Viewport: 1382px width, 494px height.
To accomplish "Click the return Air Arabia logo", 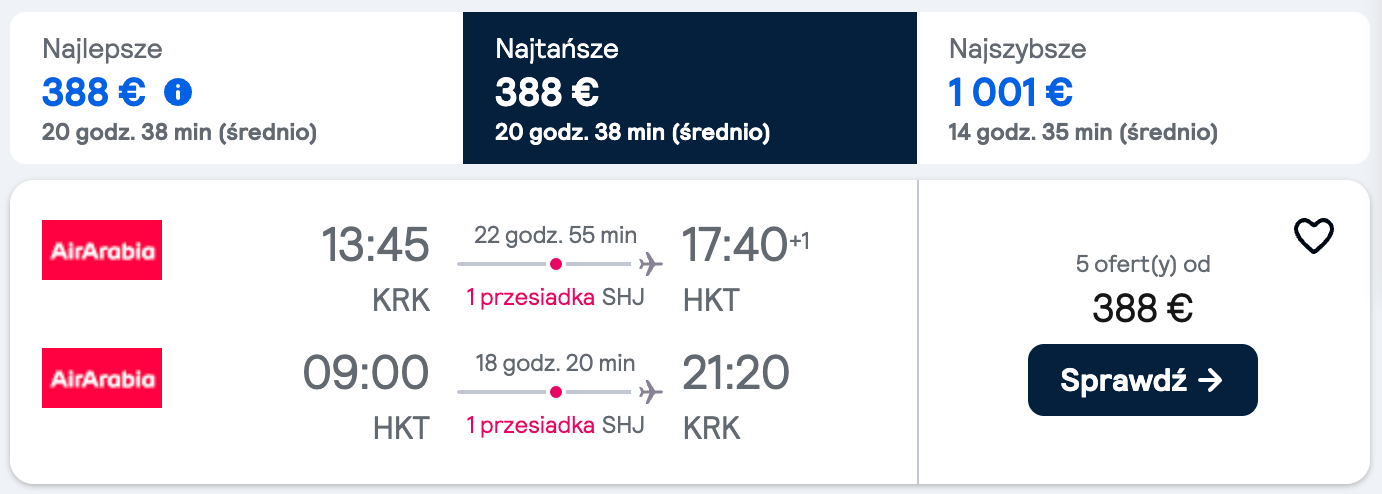I will (x=102, y=378).
